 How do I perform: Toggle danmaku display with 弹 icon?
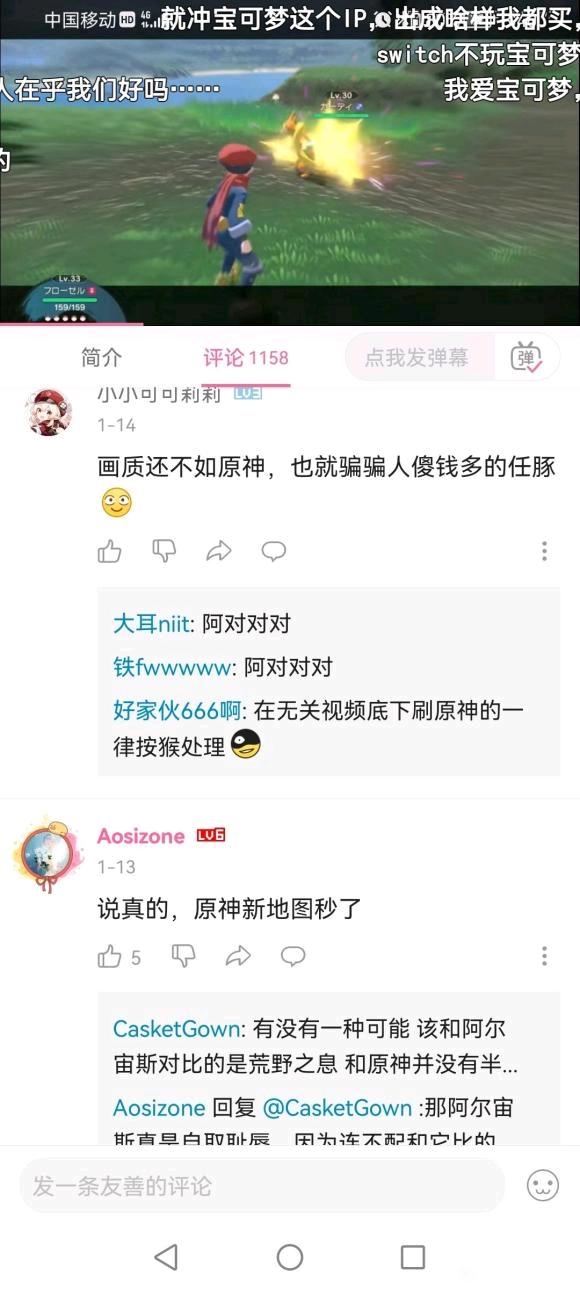(526, 357)
